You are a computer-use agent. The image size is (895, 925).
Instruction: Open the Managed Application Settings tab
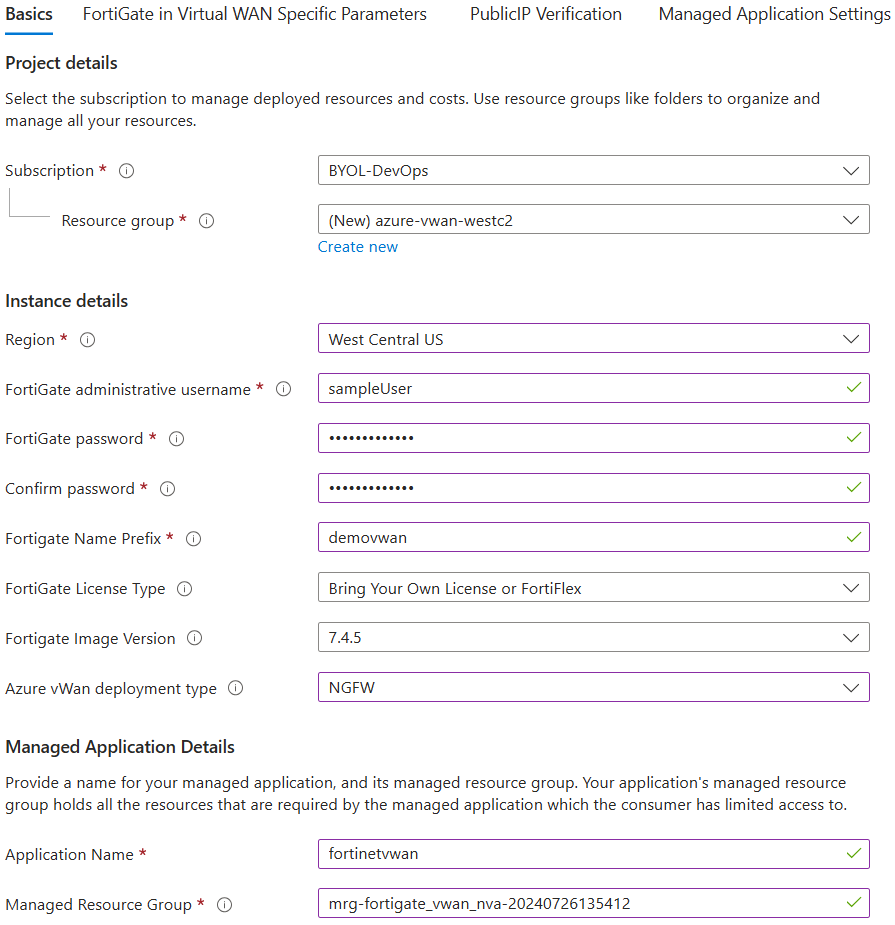pyautogui.click(x=773, y=14)
